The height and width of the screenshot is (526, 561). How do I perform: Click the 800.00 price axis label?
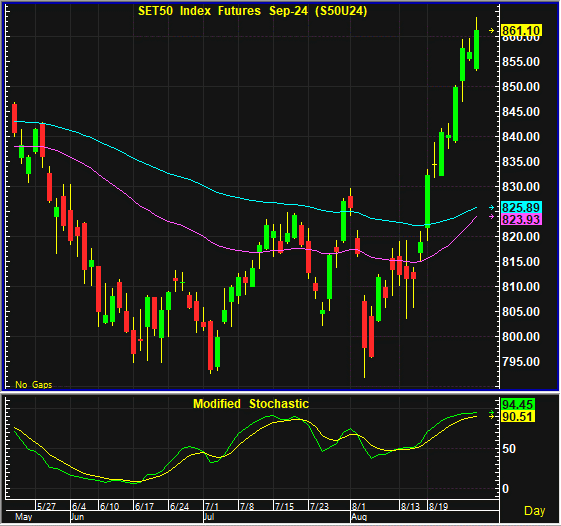(x=521, y=336)
